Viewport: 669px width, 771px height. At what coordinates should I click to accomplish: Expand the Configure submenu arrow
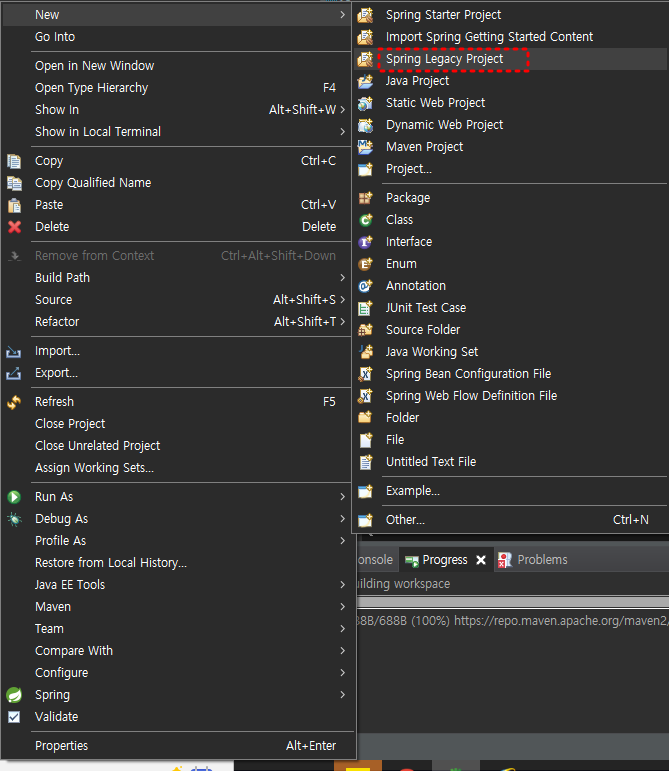coord(343,673)
